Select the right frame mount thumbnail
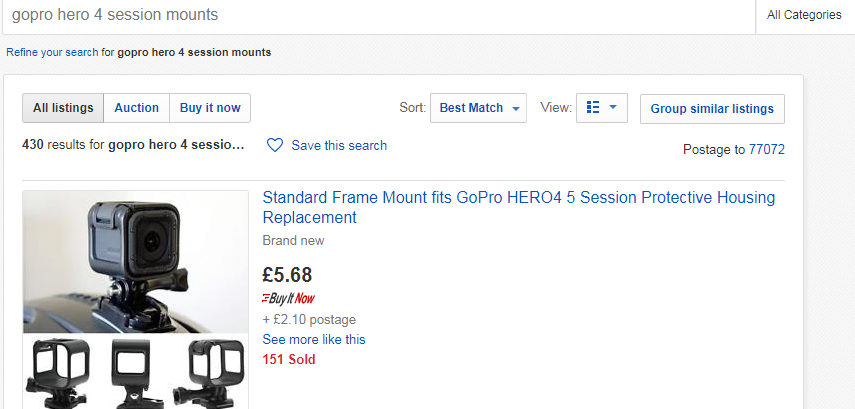Image resolution: width=855 pixels, height=409 pixels. tap(209, 372)
